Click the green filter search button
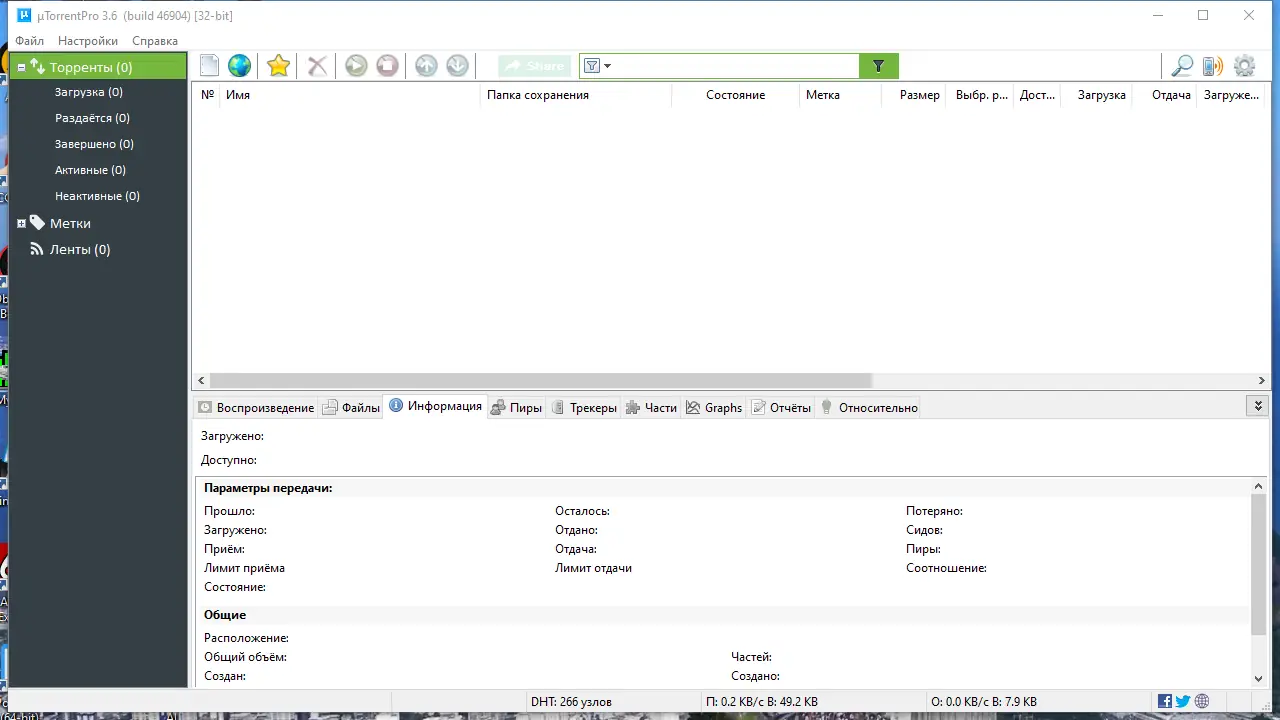 [x=878, y=66]
